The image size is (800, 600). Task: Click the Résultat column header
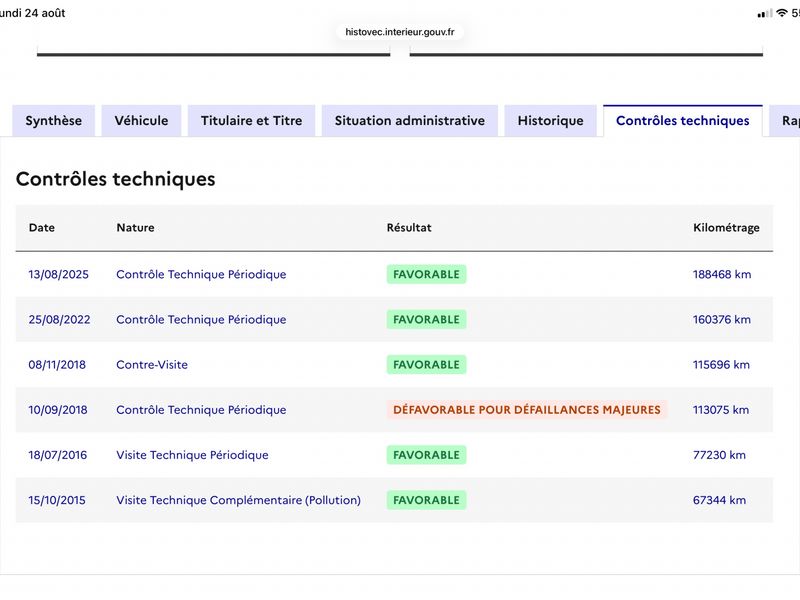point(409,228)
